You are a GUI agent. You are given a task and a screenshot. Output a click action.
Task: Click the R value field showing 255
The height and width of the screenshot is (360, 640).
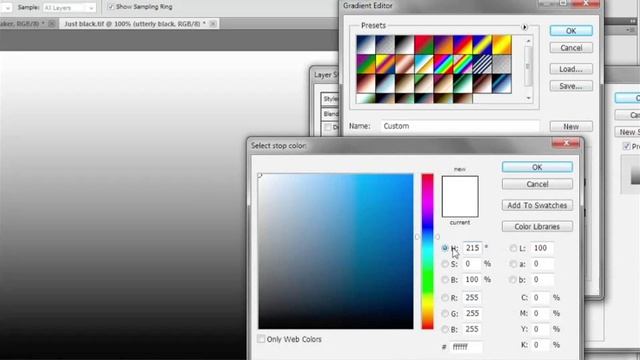[x=472, y=298]
